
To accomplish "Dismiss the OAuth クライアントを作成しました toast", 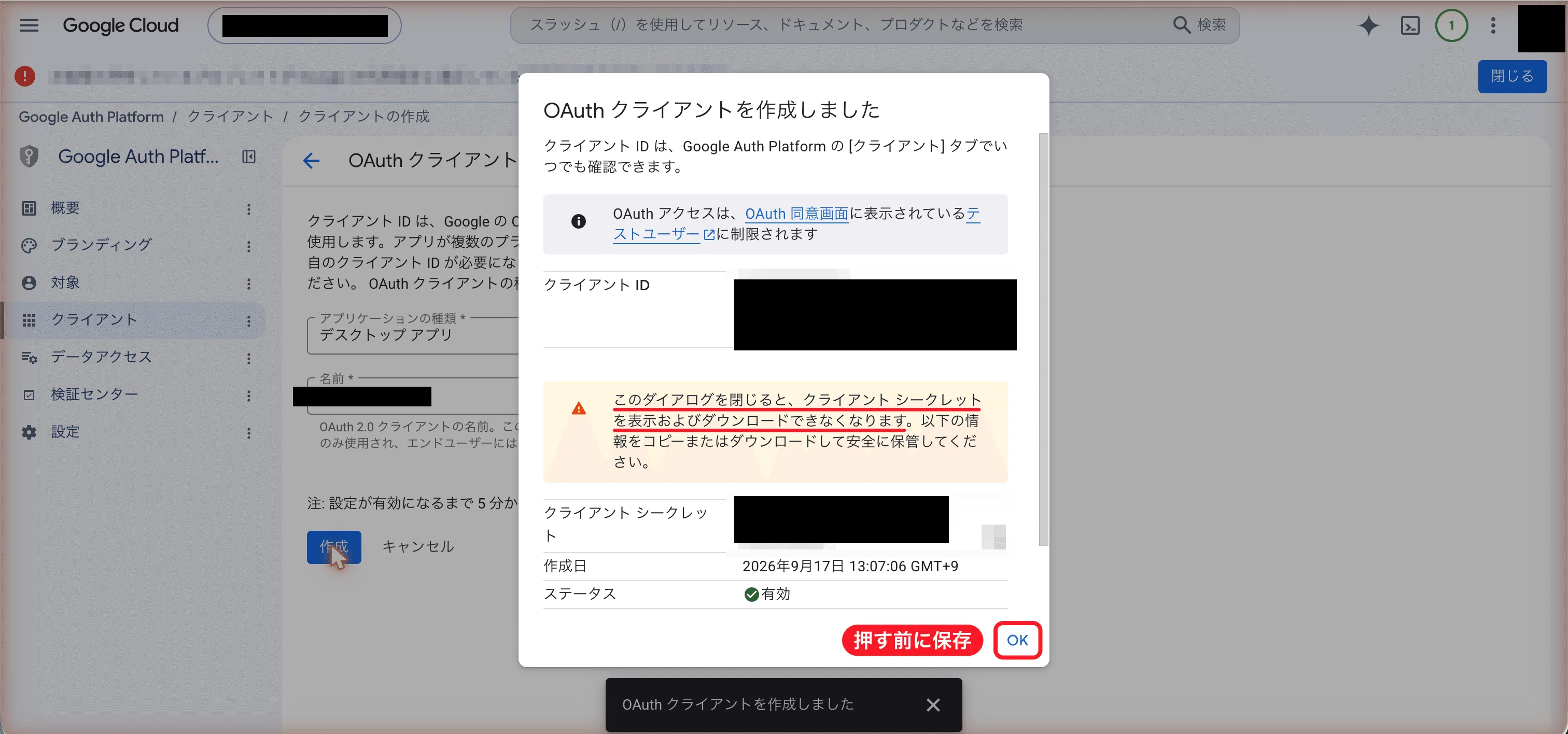I will tap(932, 705).
